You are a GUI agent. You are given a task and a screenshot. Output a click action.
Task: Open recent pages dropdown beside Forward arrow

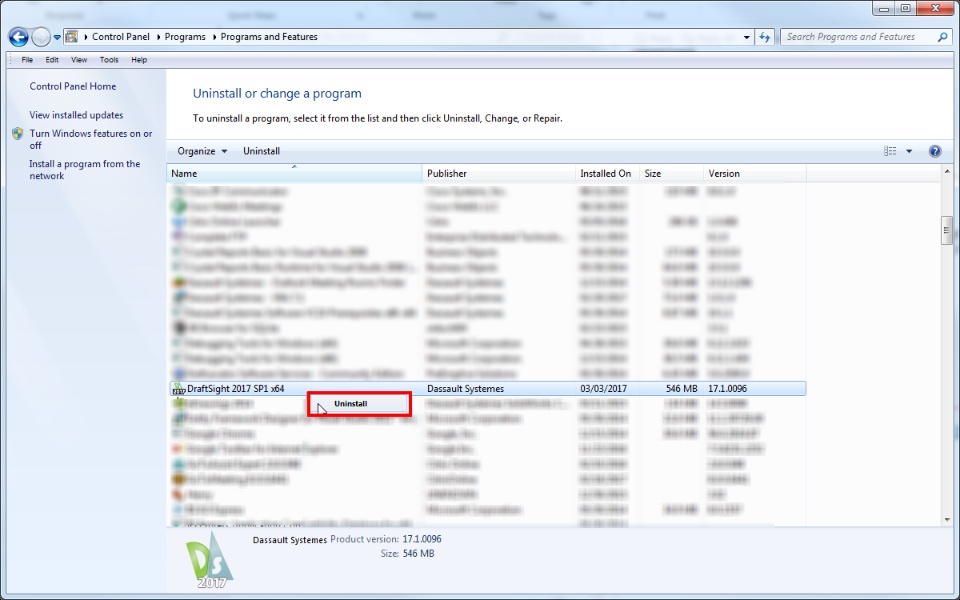[57, 37]
